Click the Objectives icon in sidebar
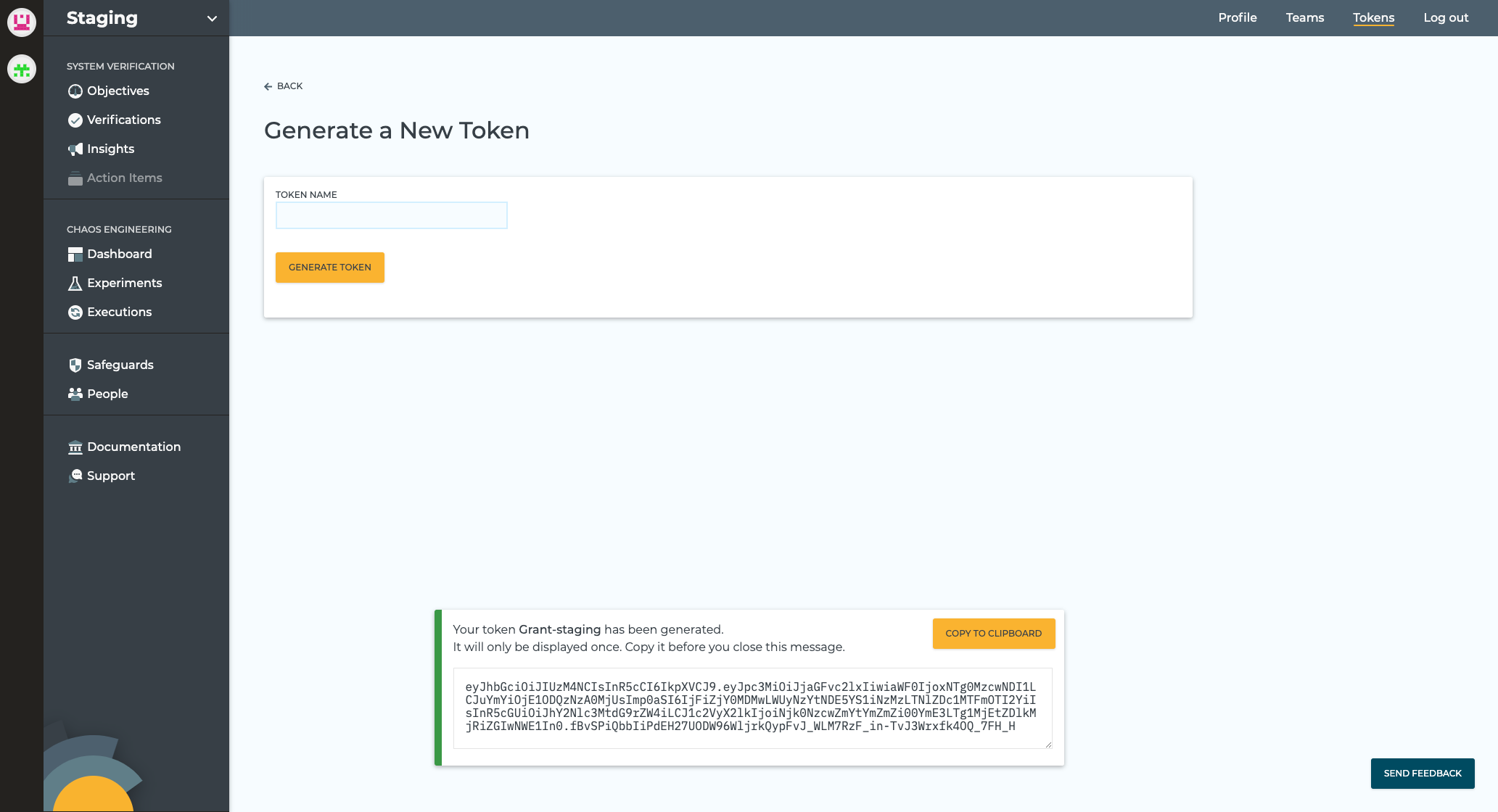The image size is (1498, 812). (x=75, y=91)
